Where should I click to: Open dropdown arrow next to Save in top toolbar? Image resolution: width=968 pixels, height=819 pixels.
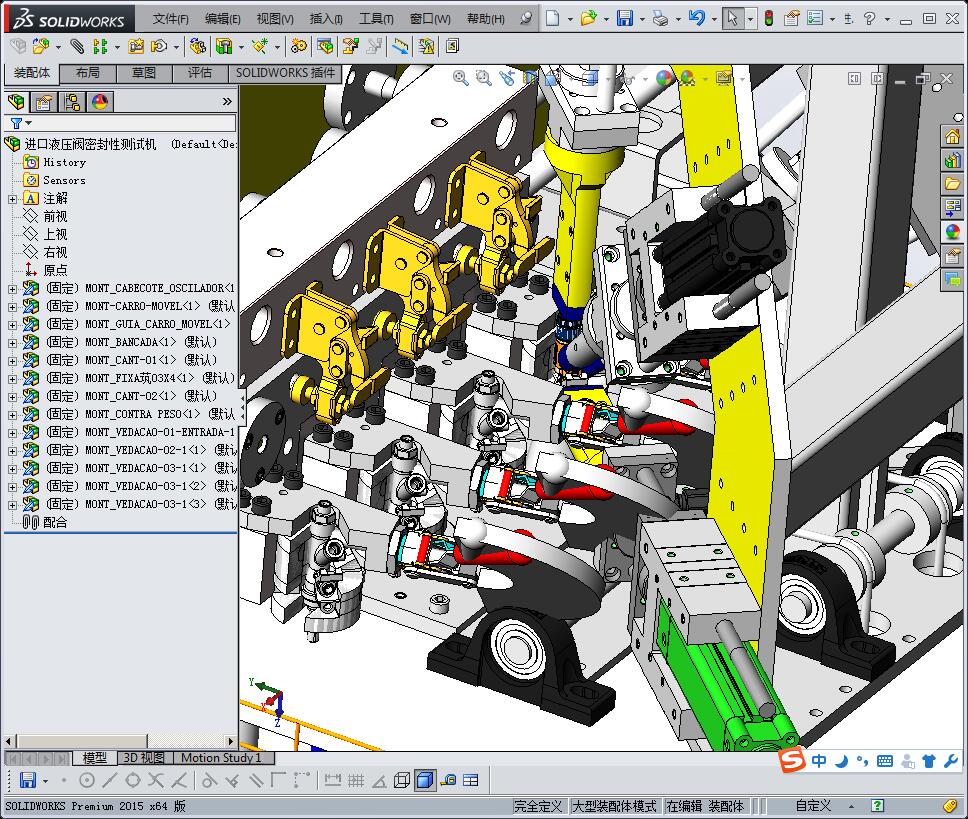click(x=642, y=19)
